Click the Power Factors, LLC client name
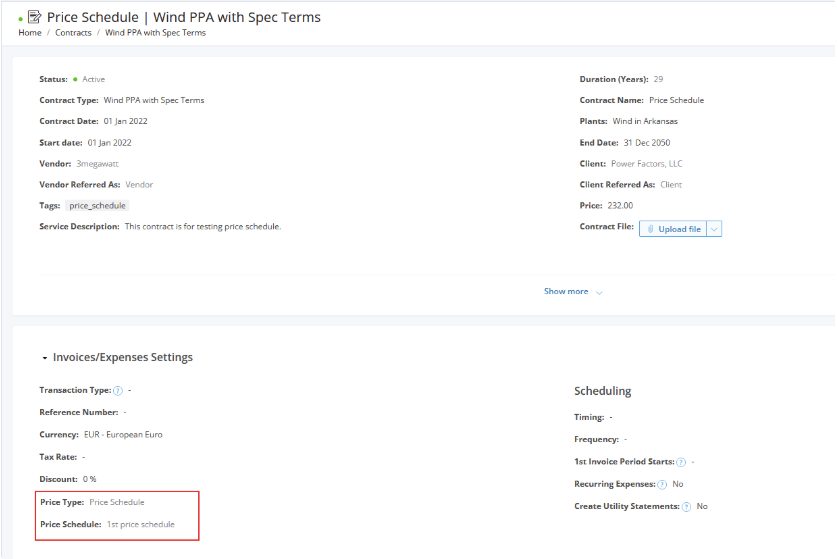The height and width of the screenshot is (559, 838). (646, 163)
